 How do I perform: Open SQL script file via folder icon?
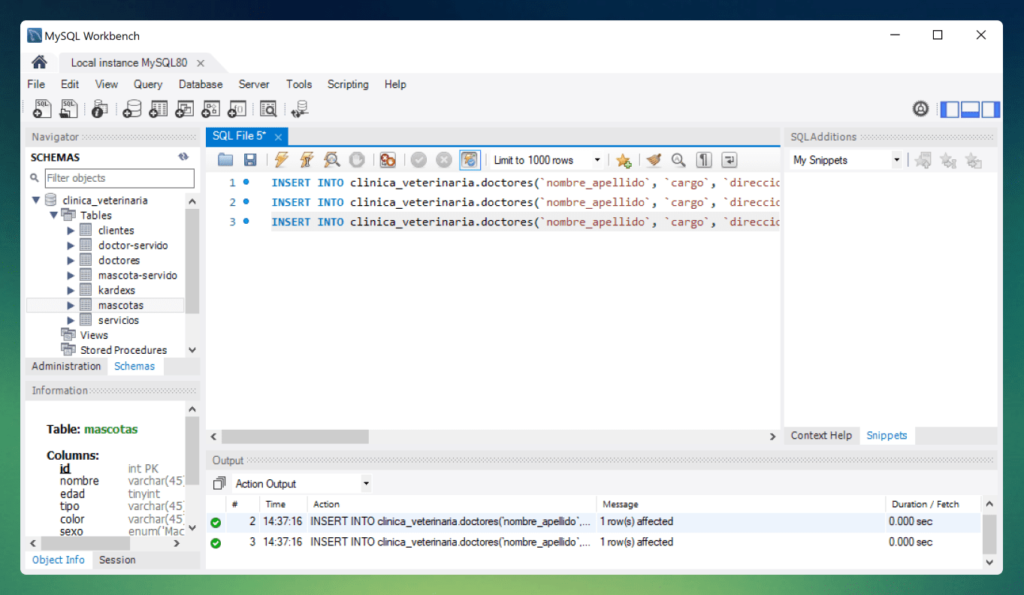(225, 160)
